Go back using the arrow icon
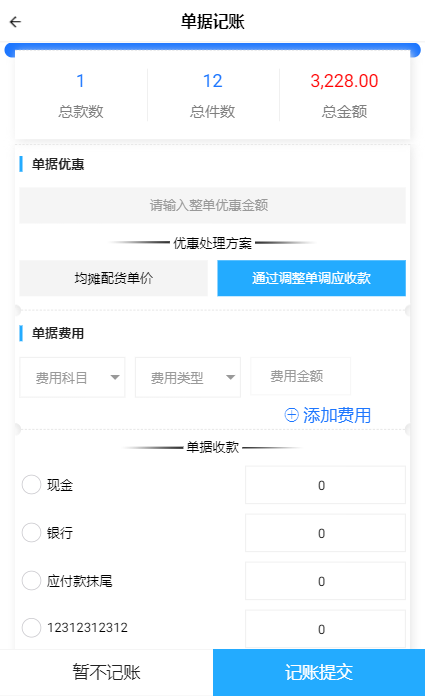425x696 pixels. pos(16,22)
